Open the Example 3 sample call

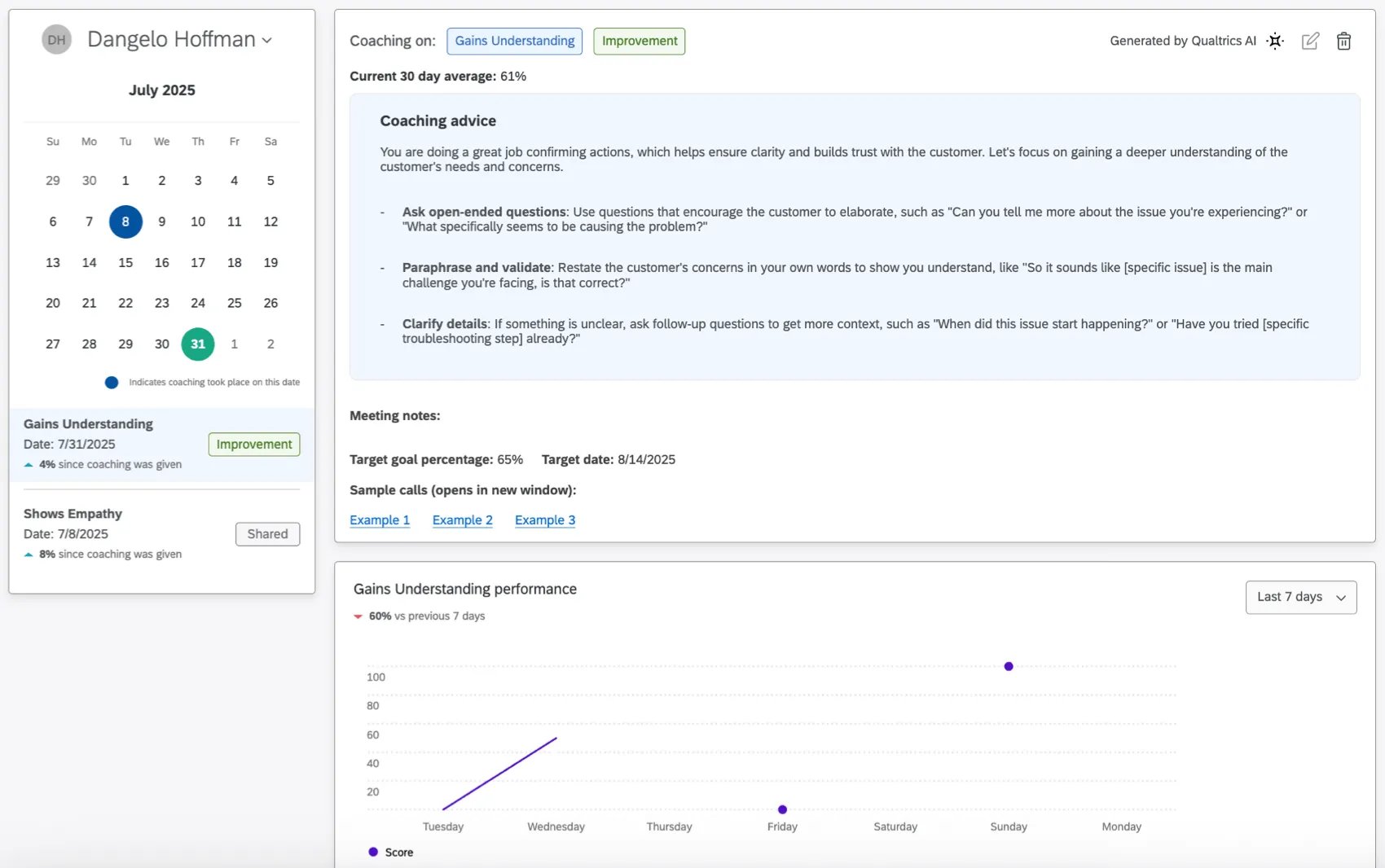point(545,519)
